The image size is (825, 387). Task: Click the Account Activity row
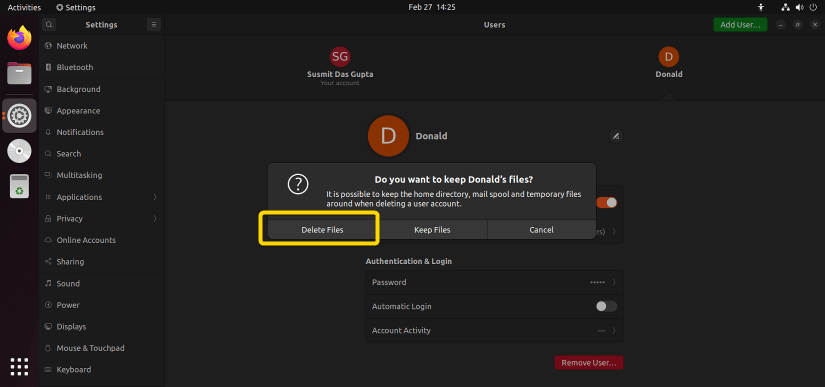coord(495,331)
